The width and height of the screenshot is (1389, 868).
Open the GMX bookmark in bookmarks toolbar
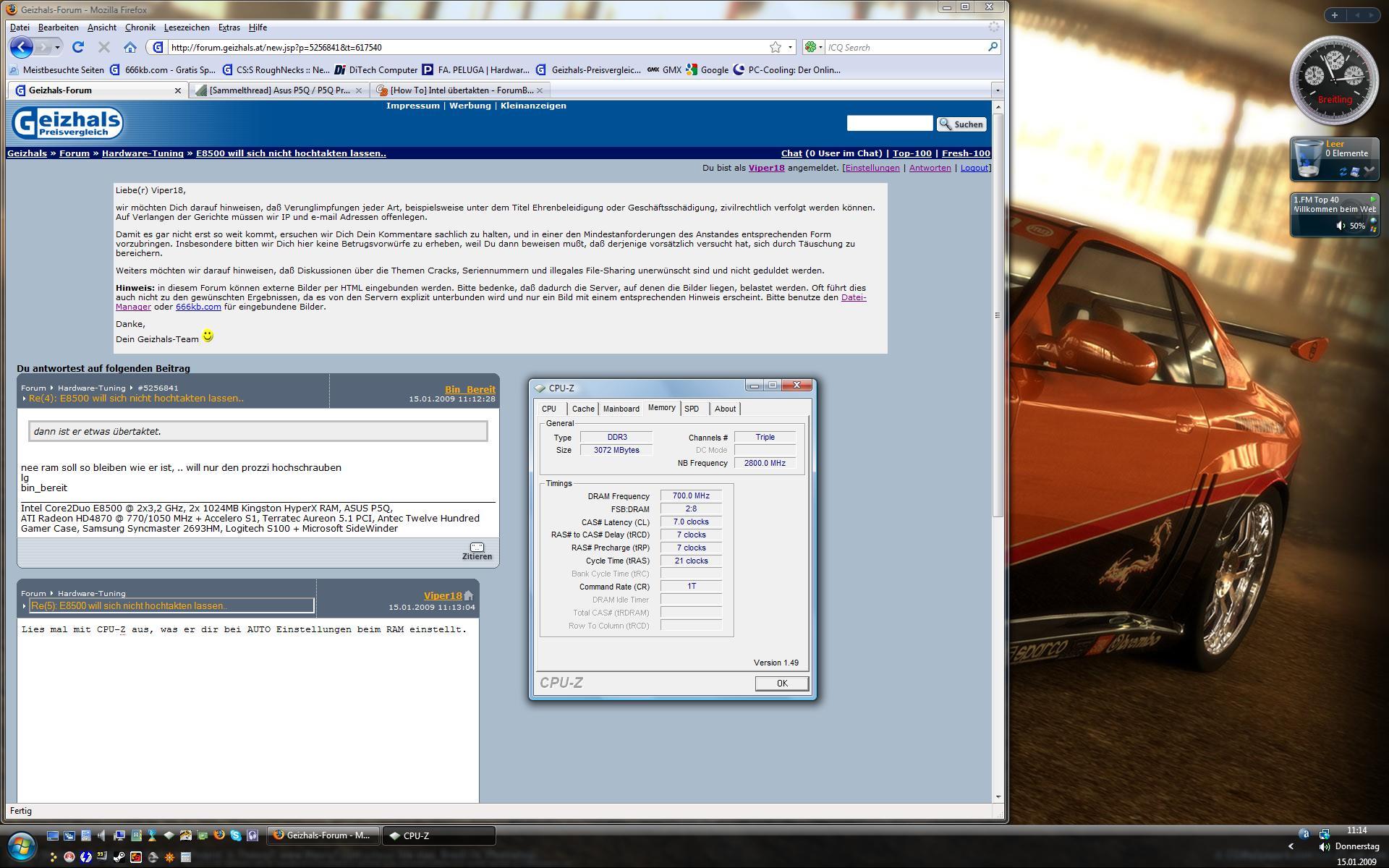click(x=664, y=70)
